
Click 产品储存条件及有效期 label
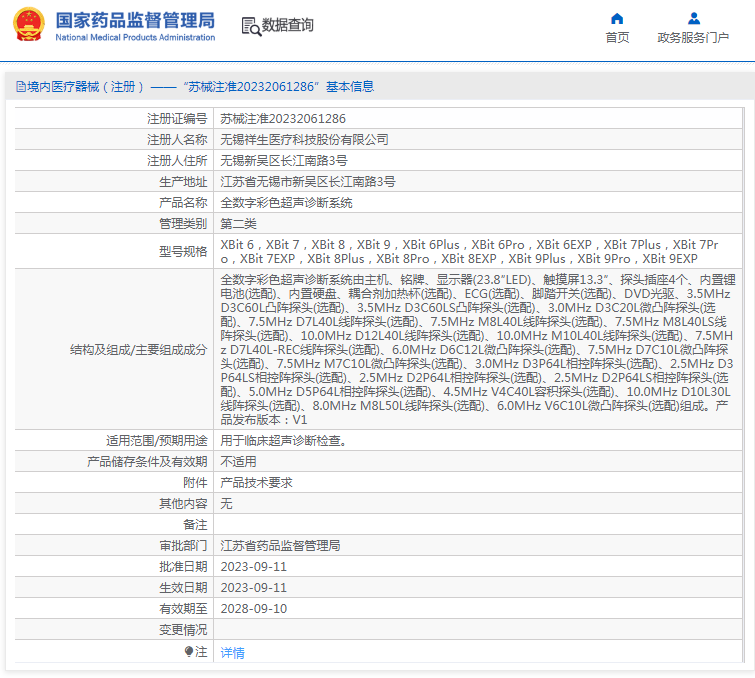[147, 462]
